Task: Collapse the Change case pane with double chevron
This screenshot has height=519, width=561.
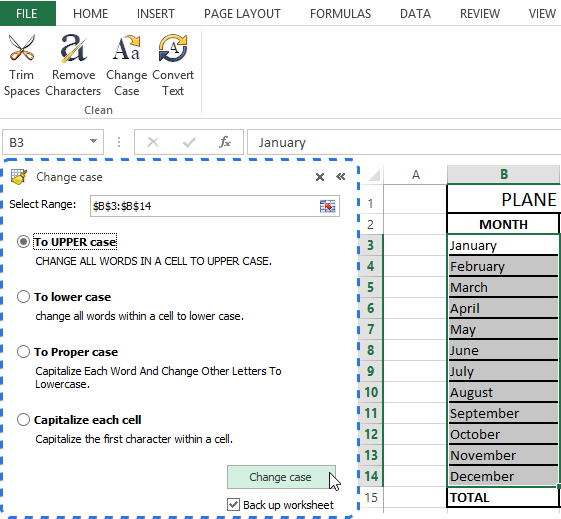Action: pyautogui.click(x=341, y=176)
